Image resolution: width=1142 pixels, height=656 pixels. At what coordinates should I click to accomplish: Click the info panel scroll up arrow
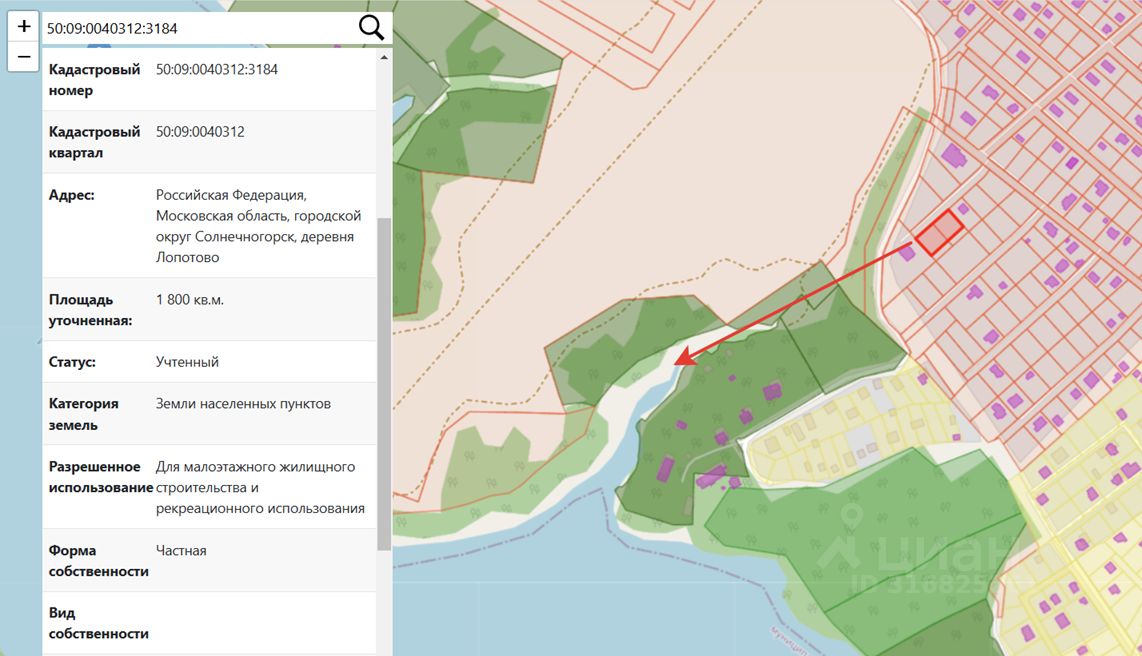coord(384,57)
